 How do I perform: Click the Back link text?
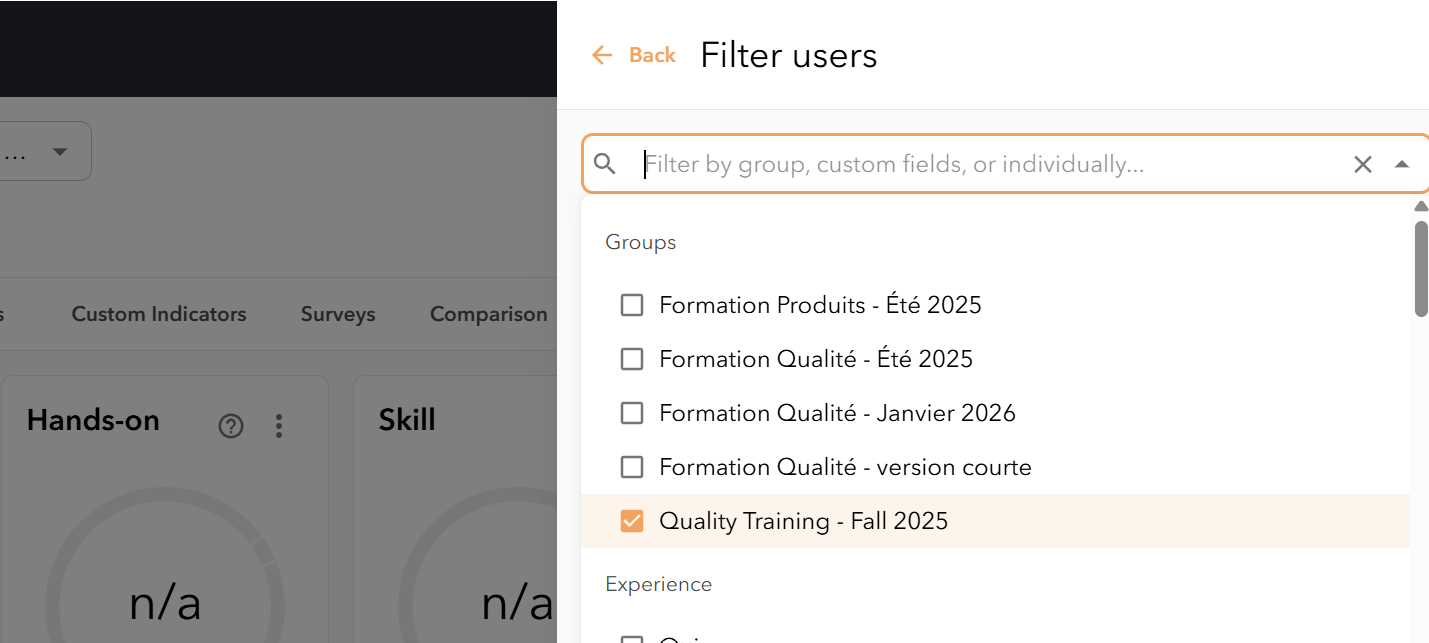click(652, 55)
